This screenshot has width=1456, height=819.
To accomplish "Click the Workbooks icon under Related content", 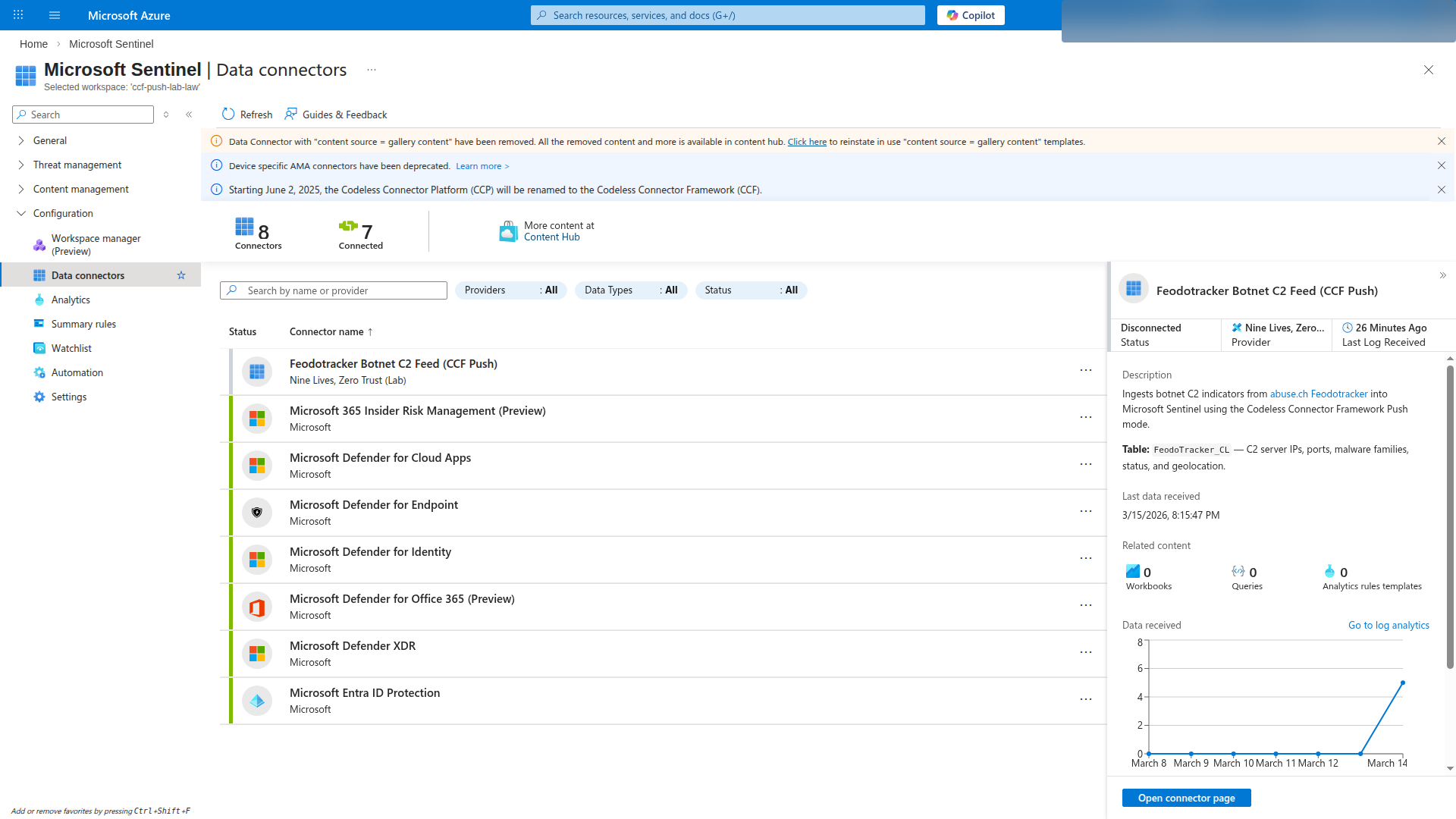I will [1132, 571].
